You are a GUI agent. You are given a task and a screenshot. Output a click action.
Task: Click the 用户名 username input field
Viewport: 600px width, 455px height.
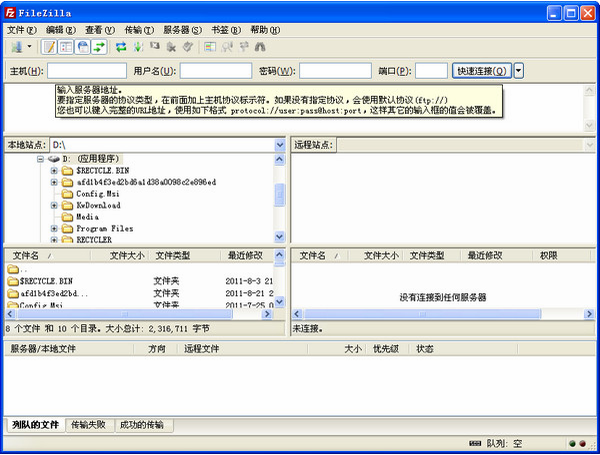pyautogui.click(x=216, y=71)
